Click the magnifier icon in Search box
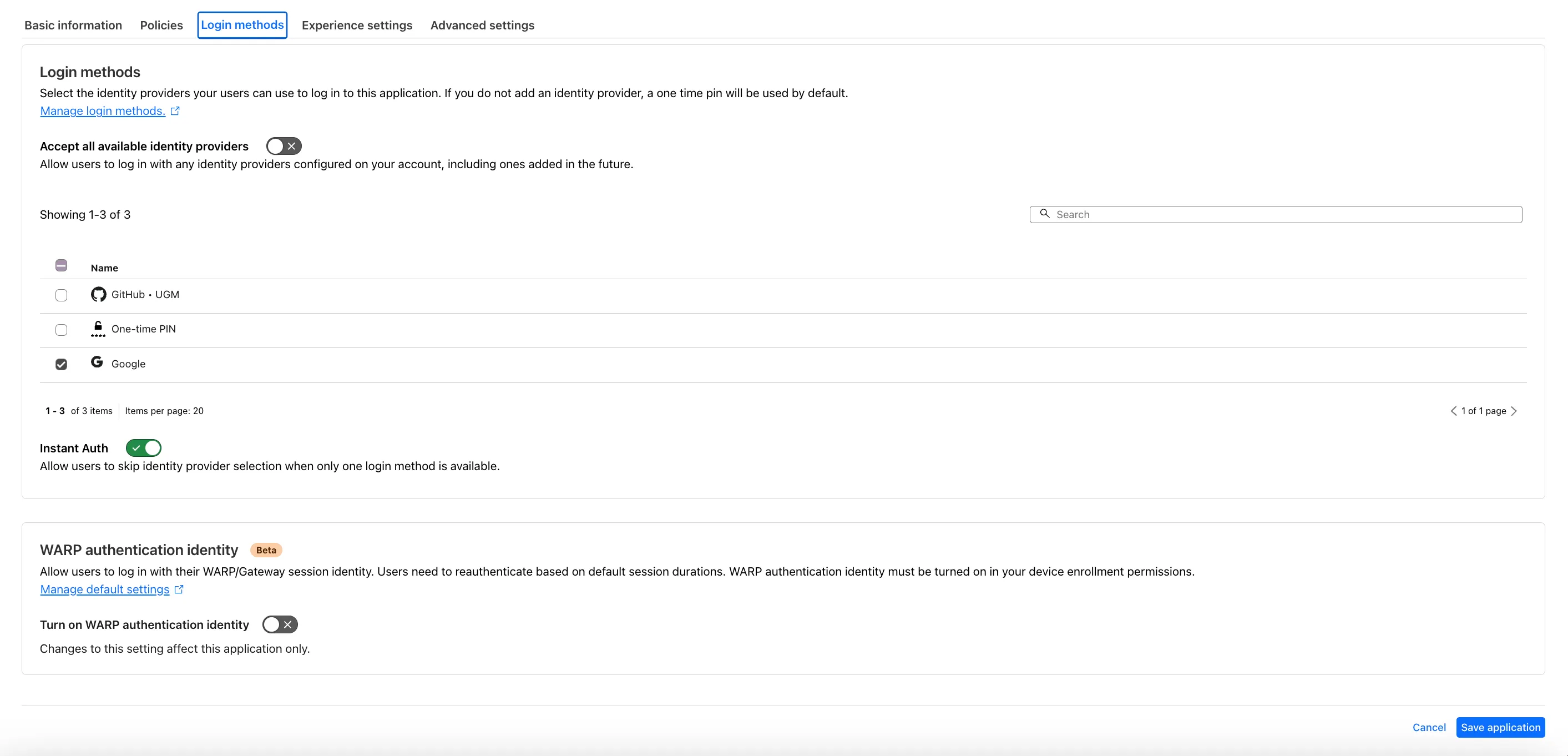This screenshot has width=1568, height=756. (1045, 214)
